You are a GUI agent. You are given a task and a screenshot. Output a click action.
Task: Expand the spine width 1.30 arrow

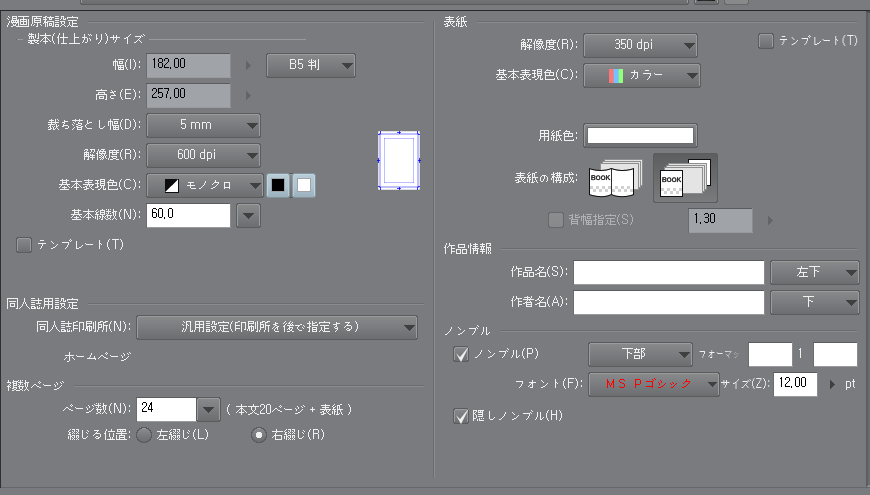[770, 220]
